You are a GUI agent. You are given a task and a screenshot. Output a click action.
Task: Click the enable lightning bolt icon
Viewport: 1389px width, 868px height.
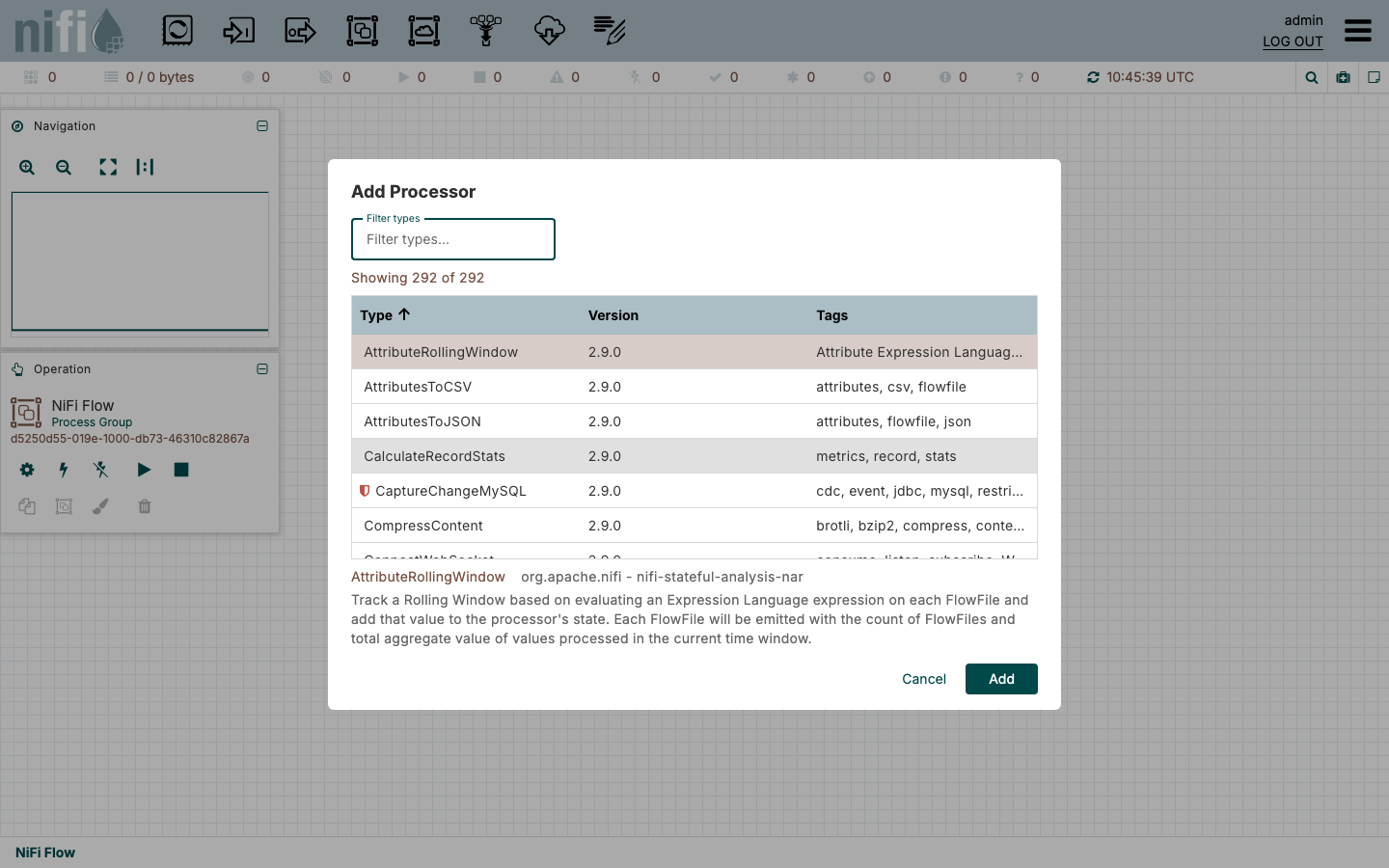64,470
